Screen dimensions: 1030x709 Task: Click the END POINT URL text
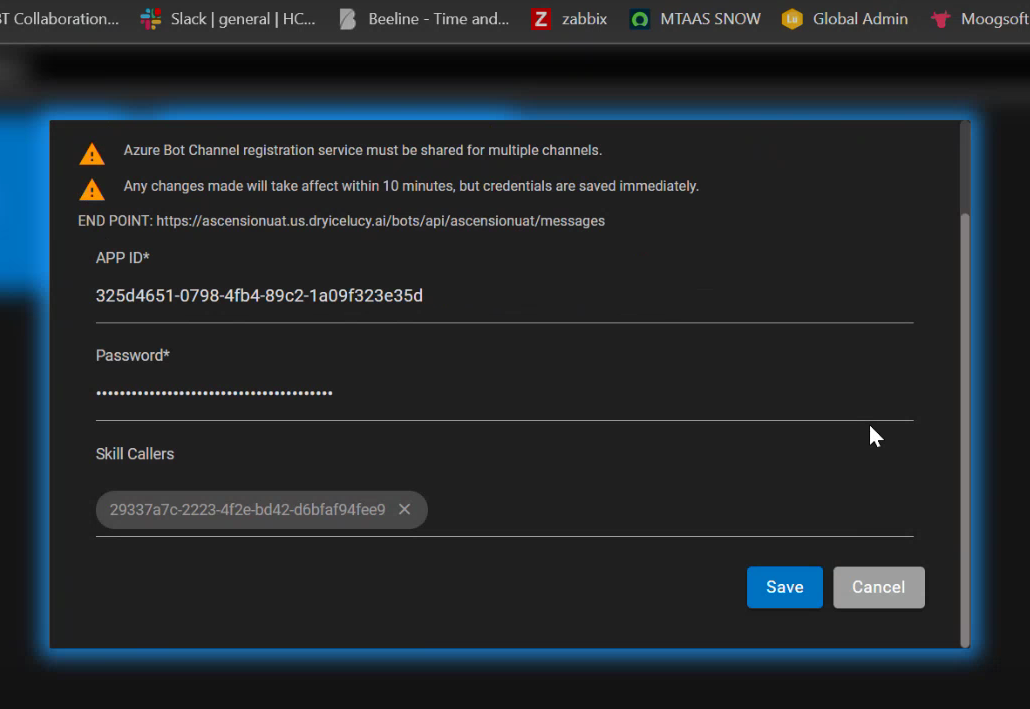[x=380, y=221]
